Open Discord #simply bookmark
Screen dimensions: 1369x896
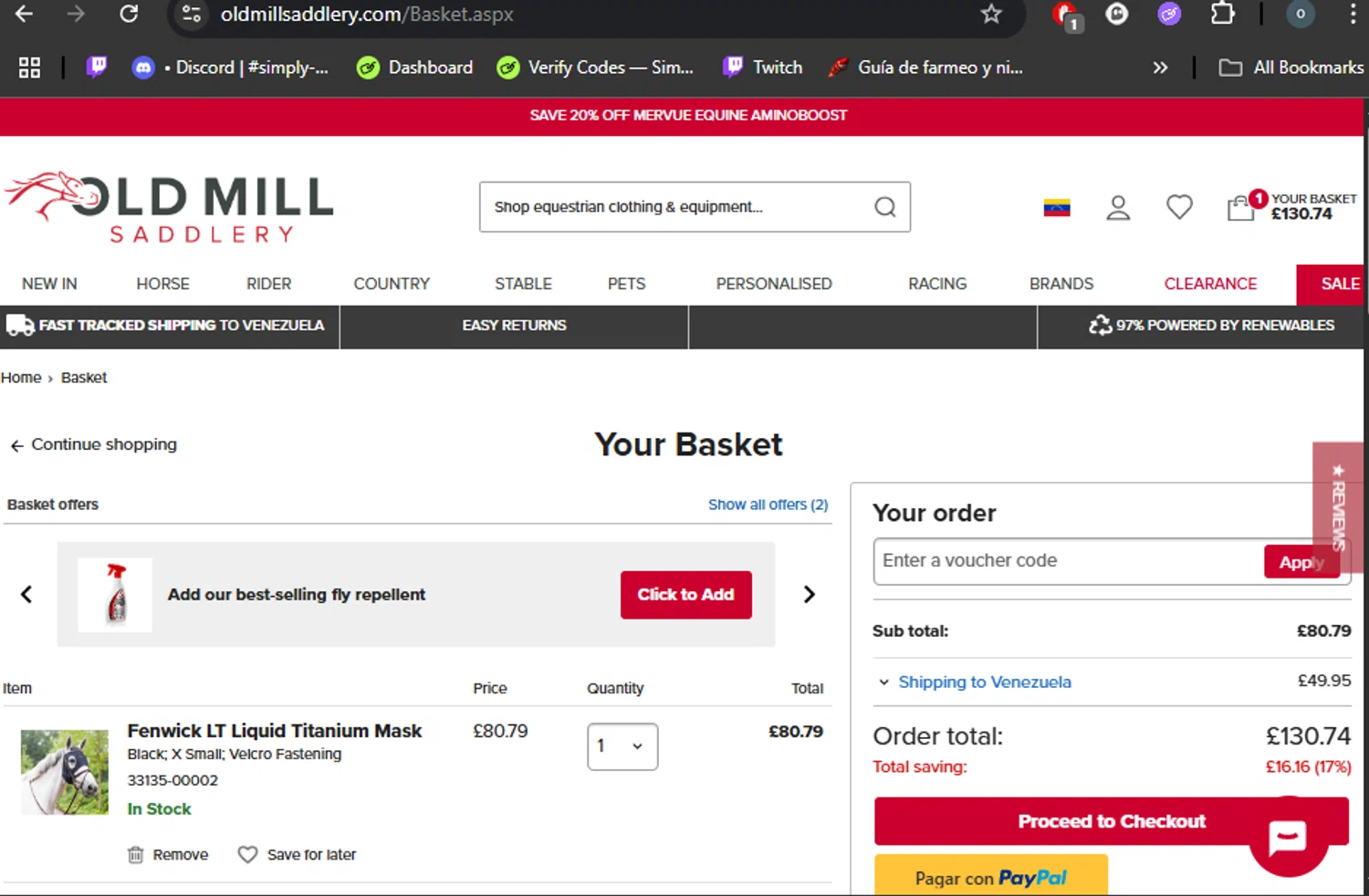click(x=231, y=68)
